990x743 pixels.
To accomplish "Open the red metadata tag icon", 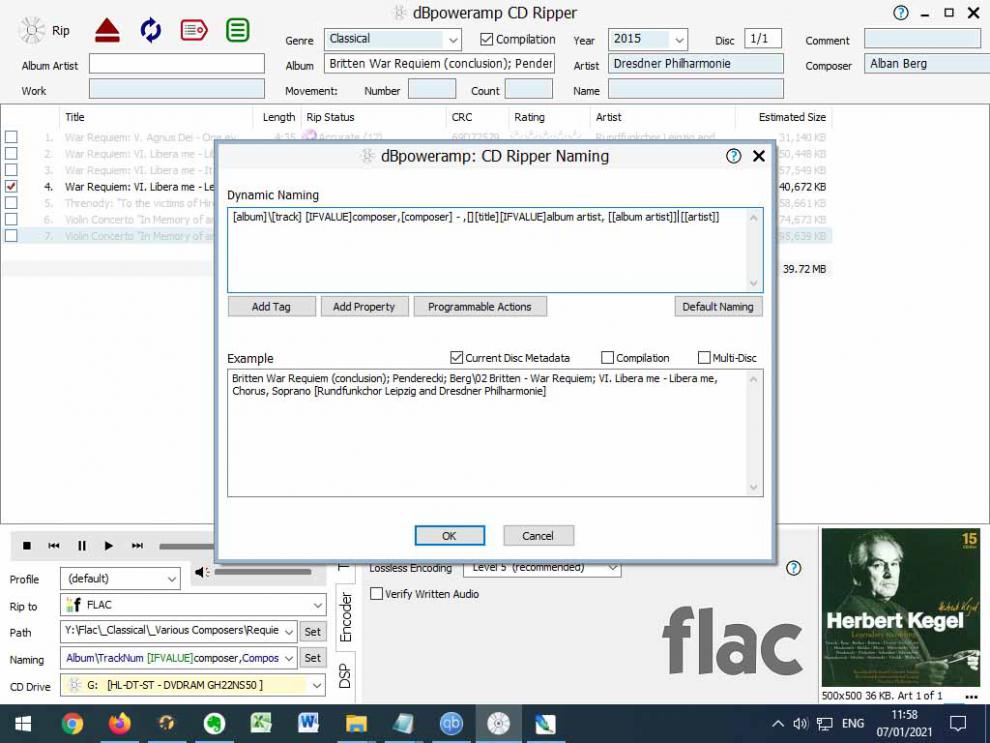I will coord(194,31).
